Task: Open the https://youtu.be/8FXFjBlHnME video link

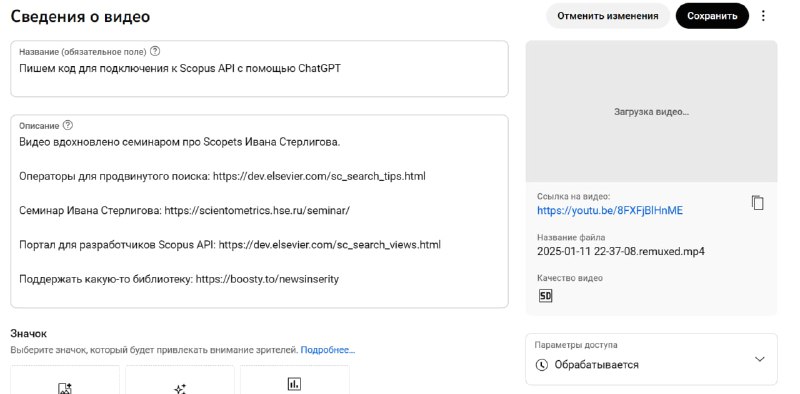Action: 610,210
